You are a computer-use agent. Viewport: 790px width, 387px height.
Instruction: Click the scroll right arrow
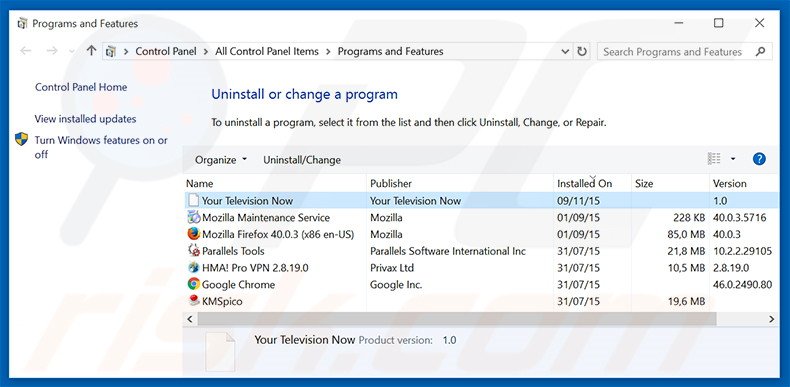[771, 319]
